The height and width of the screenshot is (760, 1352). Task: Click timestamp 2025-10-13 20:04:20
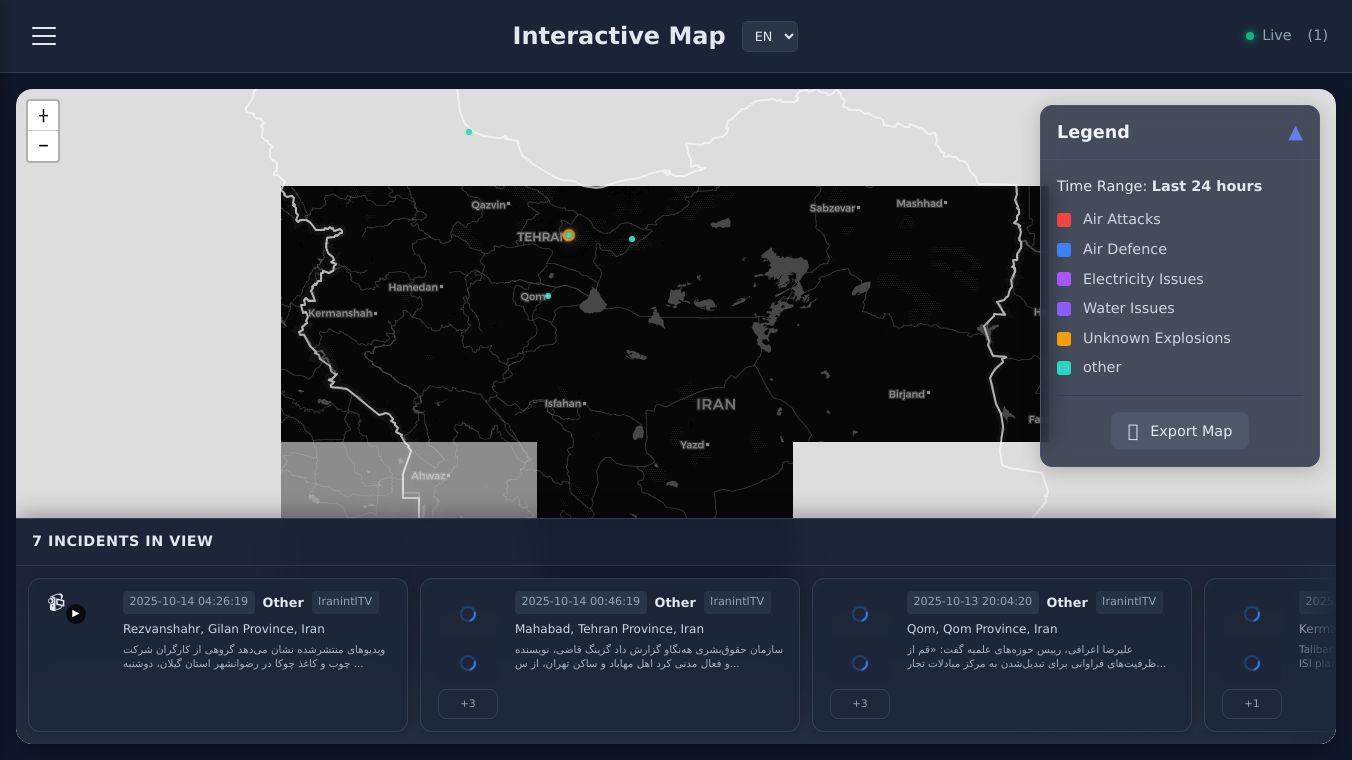click(x=973, y=602)
